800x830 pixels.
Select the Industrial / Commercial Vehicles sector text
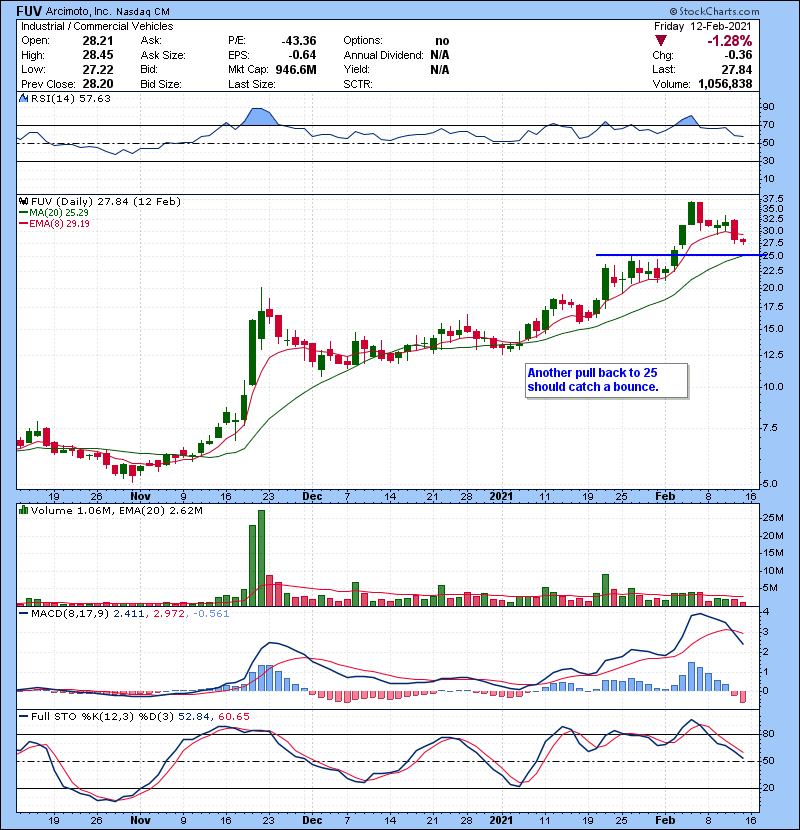(x=97, y=26)
